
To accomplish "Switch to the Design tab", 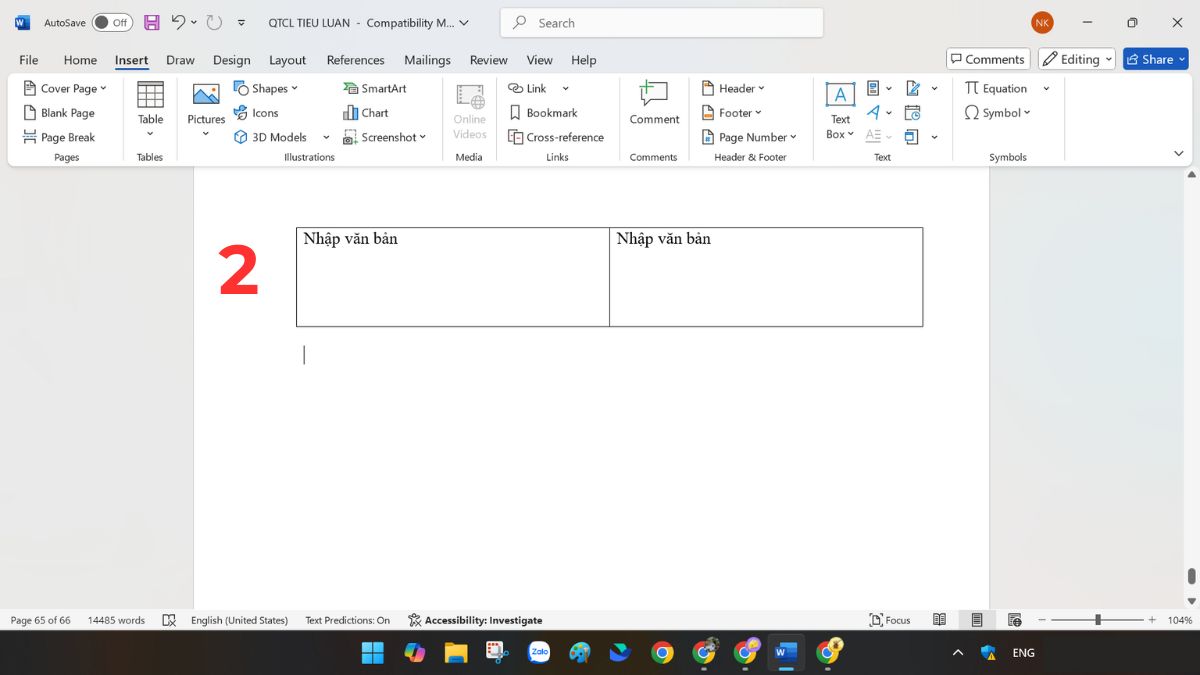I will [231, 60].
